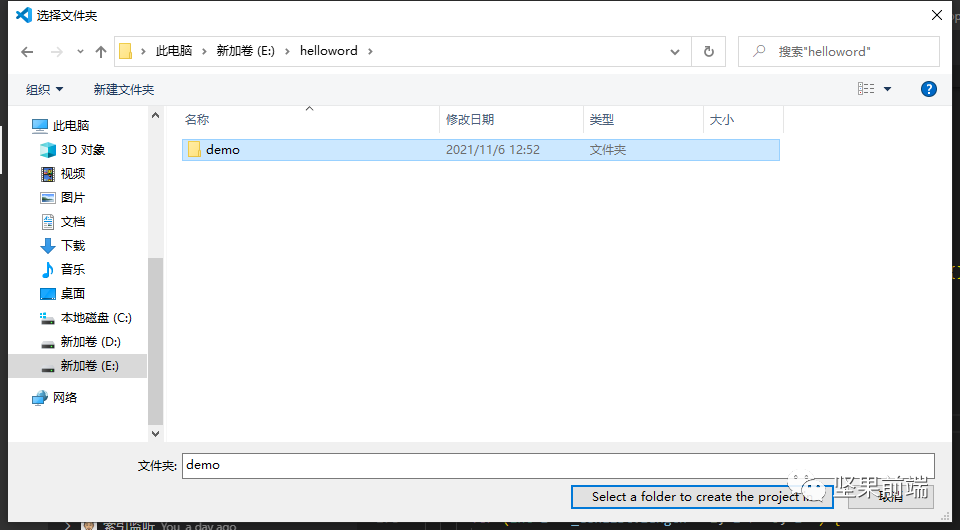Click the search helloword input field
This screenshot has height=530, width=960.
click(839, 52)
